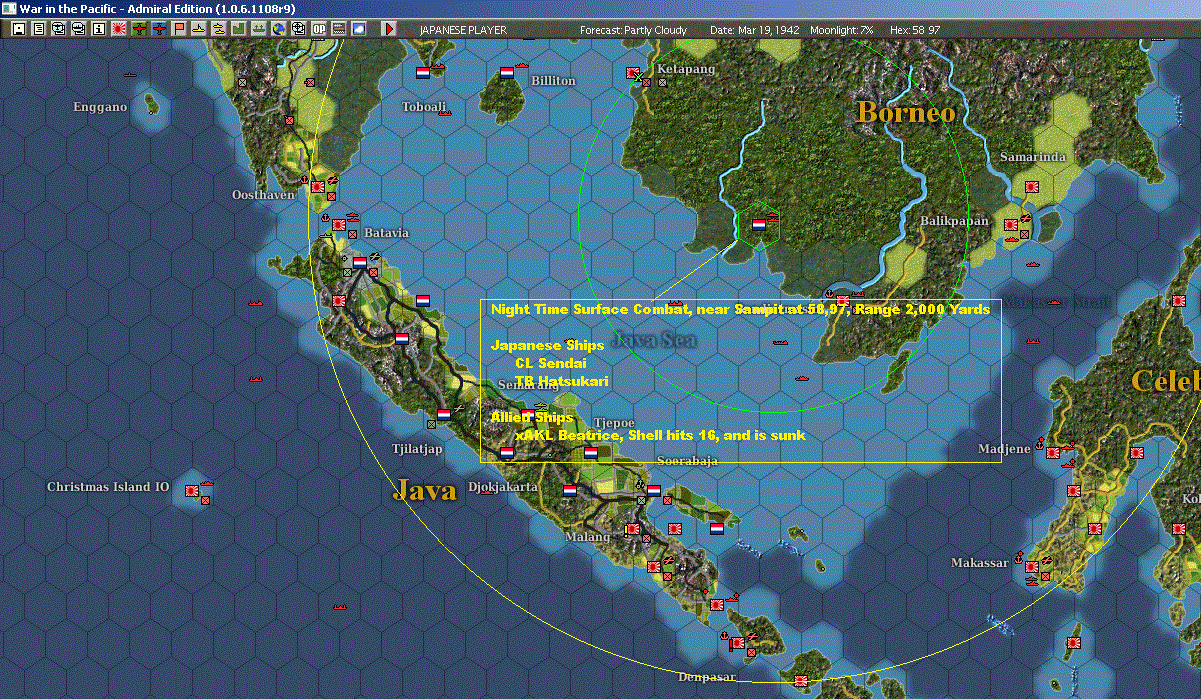1201x699 pixels.
Task: Select the Dutch flag base at Batavia
Action: [359, 262]
